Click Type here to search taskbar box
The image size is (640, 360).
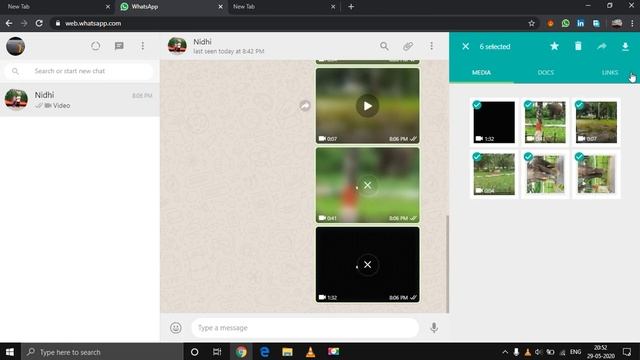tap(102, 352)
